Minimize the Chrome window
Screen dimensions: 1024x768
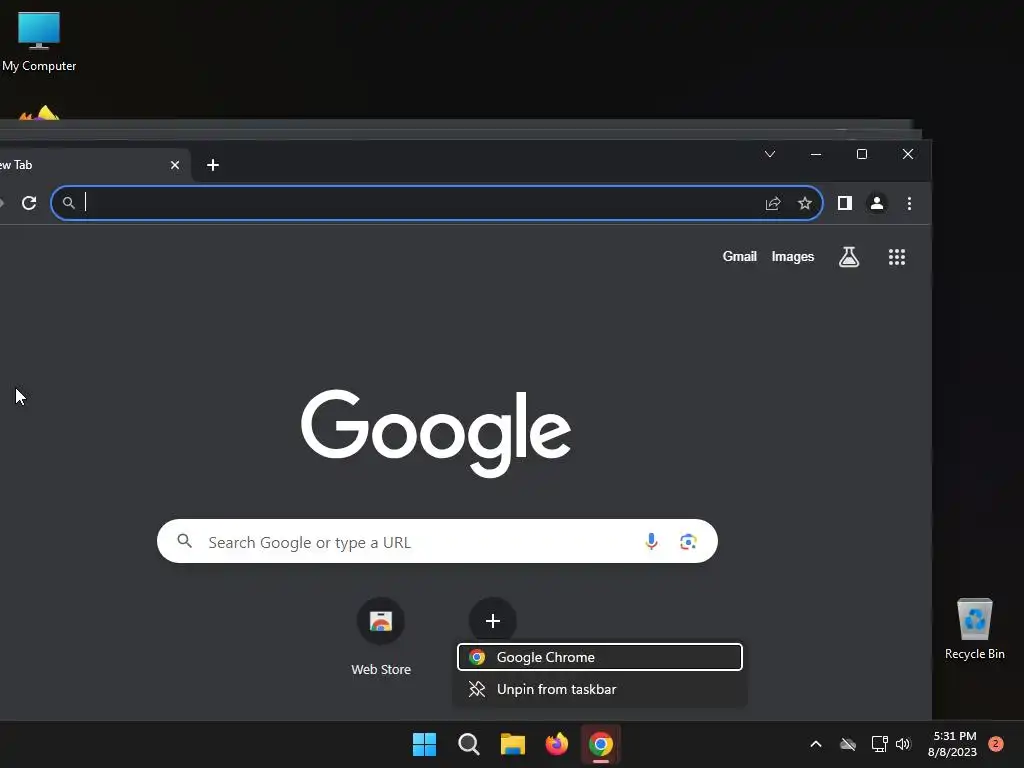click(816, 154)
